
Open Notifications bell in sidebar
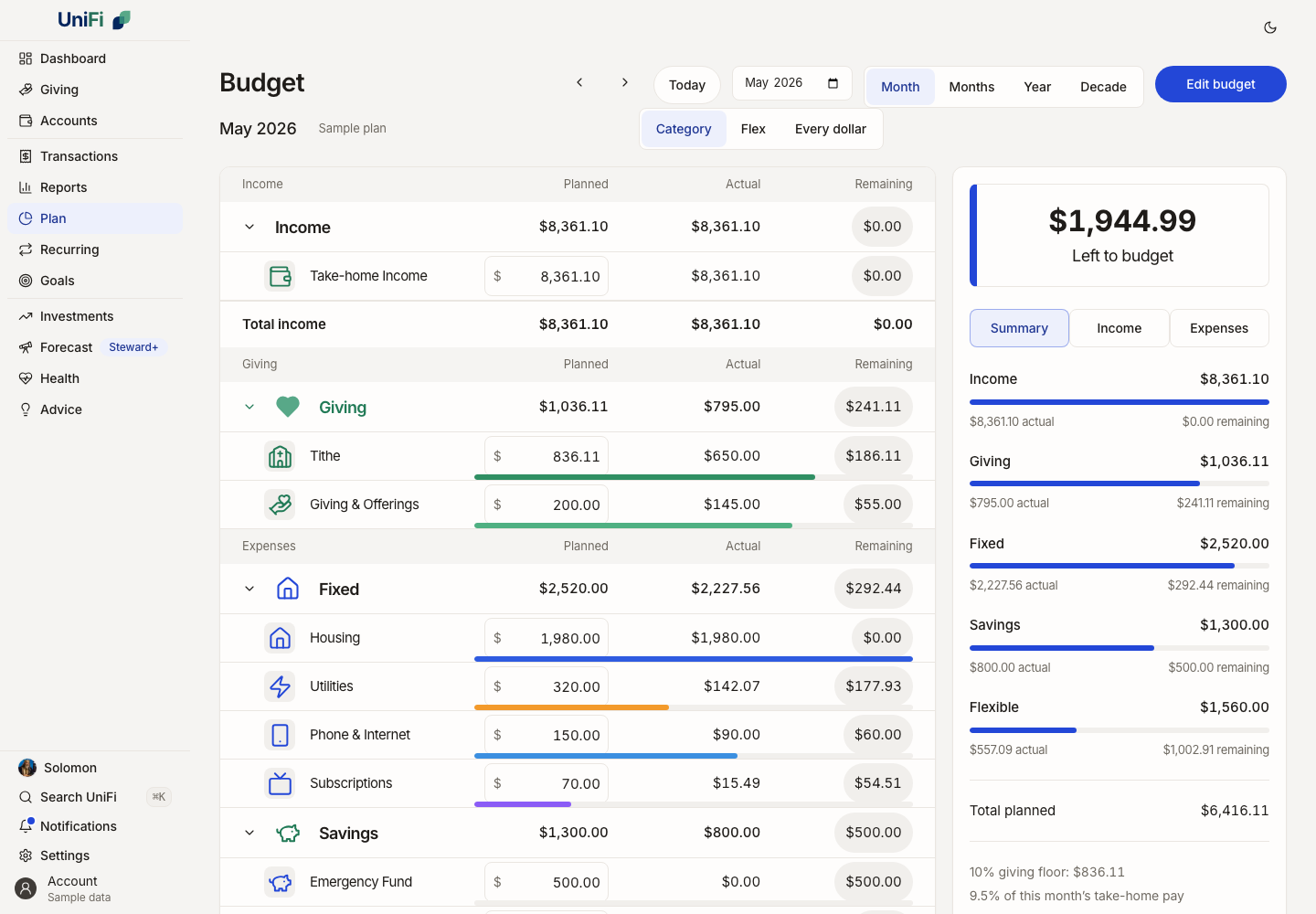click(95, 826)
